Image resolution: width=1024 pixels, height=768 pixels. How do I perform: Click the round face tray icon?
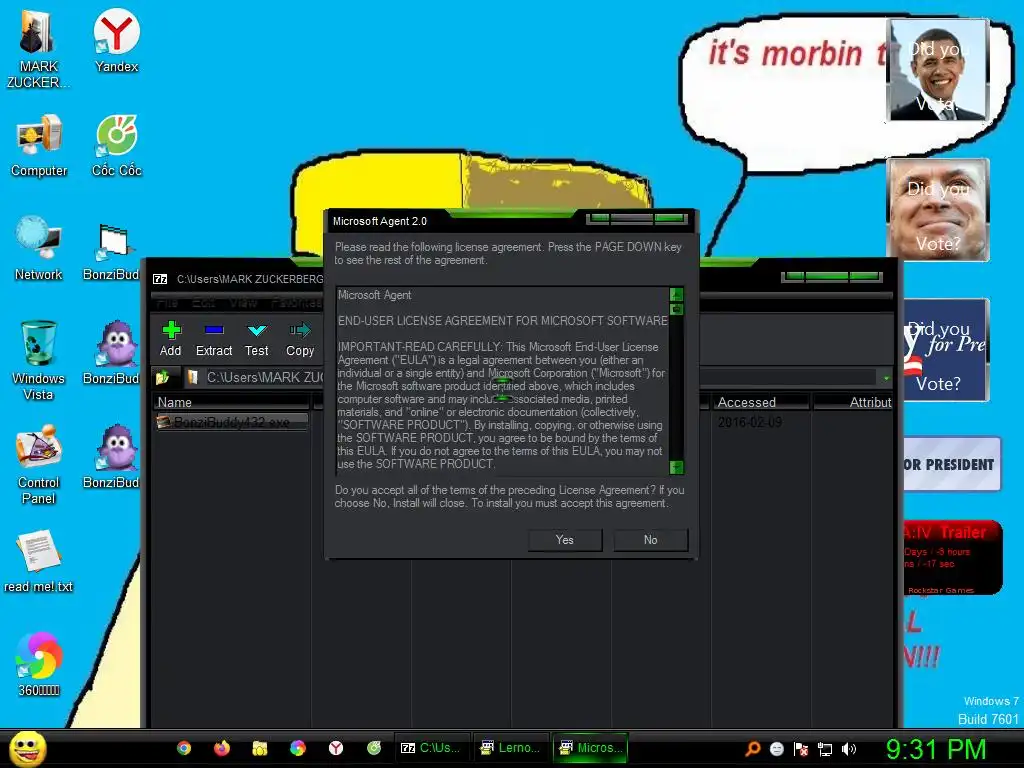pyautogui.click(x=776, y=749)
